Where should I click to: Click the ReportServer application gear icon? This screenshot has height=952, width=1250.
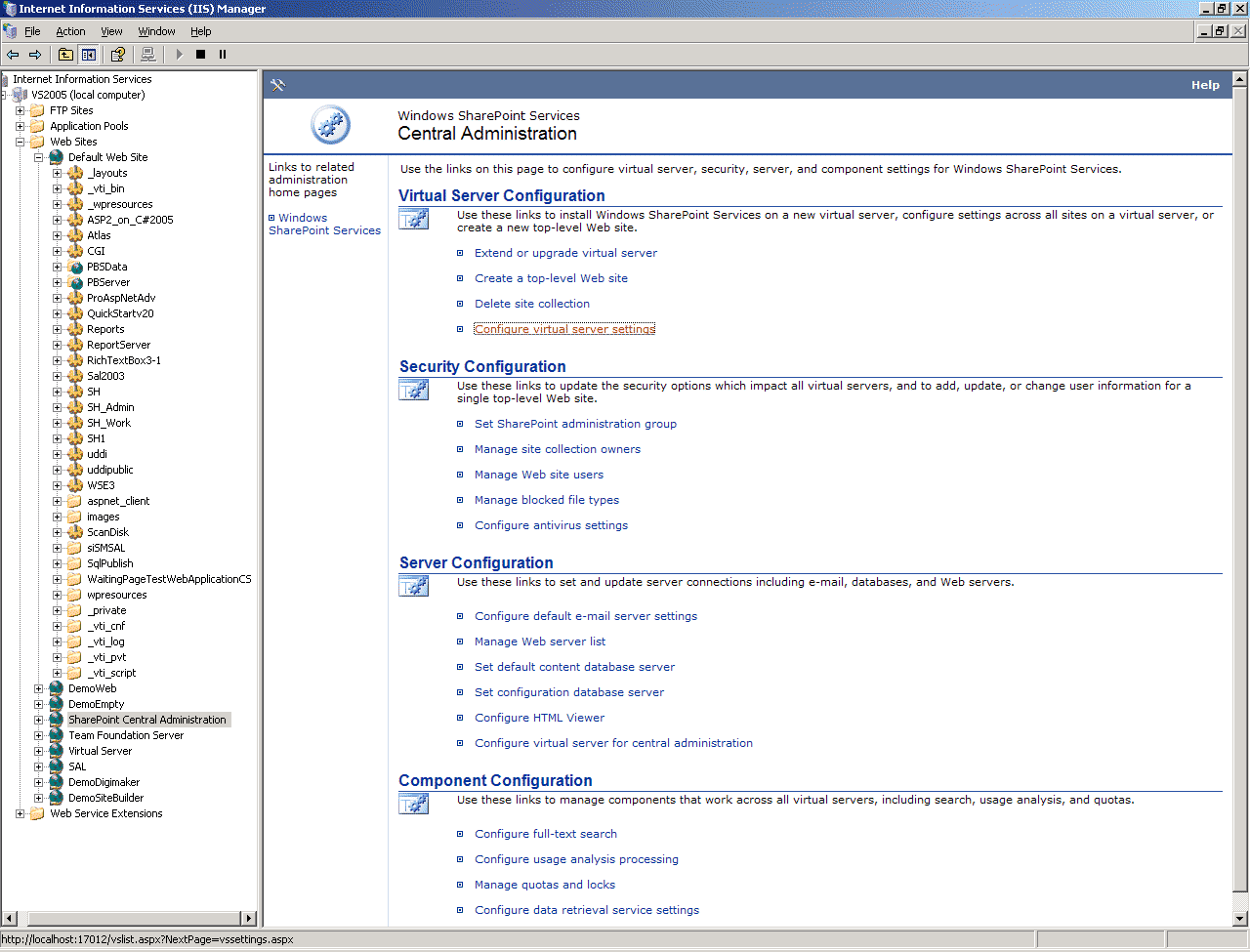click(75, 345)
